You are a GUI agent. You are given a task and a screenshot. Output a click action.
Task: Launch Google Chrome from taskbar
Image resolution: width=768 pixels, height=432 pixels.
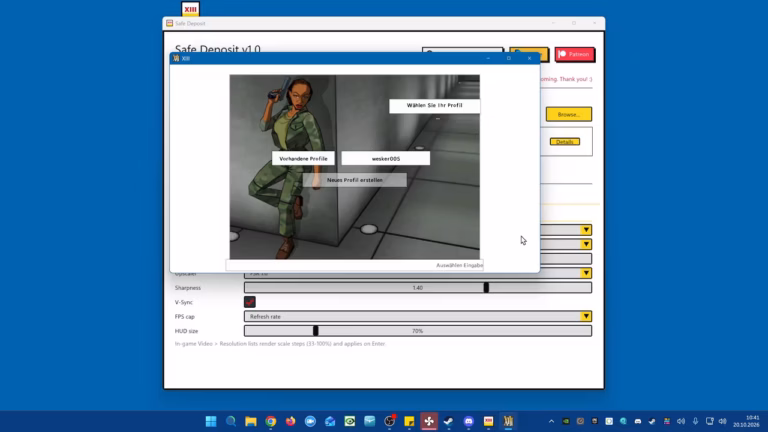click(270, 421)
